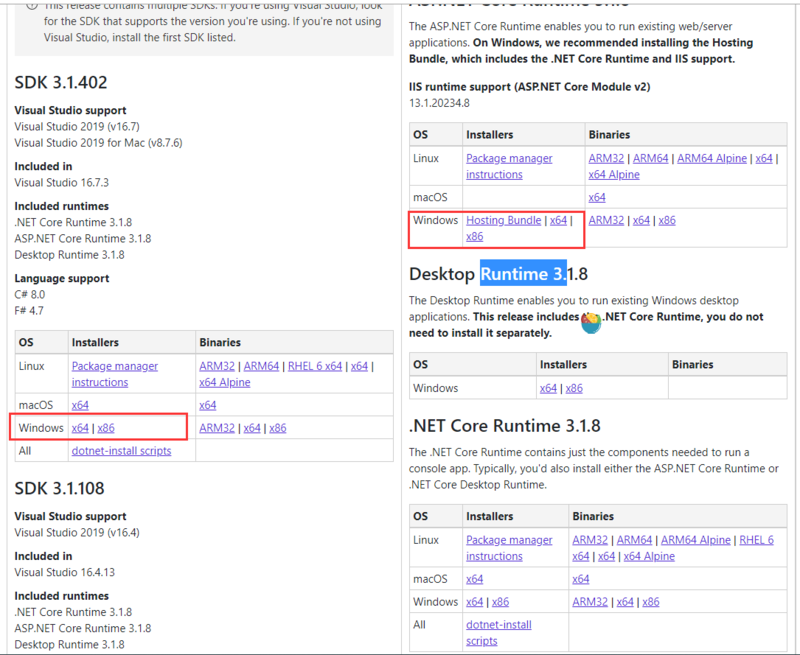Download .NET Core Runtime Windows x64 installer
800x655 pixels.
(474, 602)
